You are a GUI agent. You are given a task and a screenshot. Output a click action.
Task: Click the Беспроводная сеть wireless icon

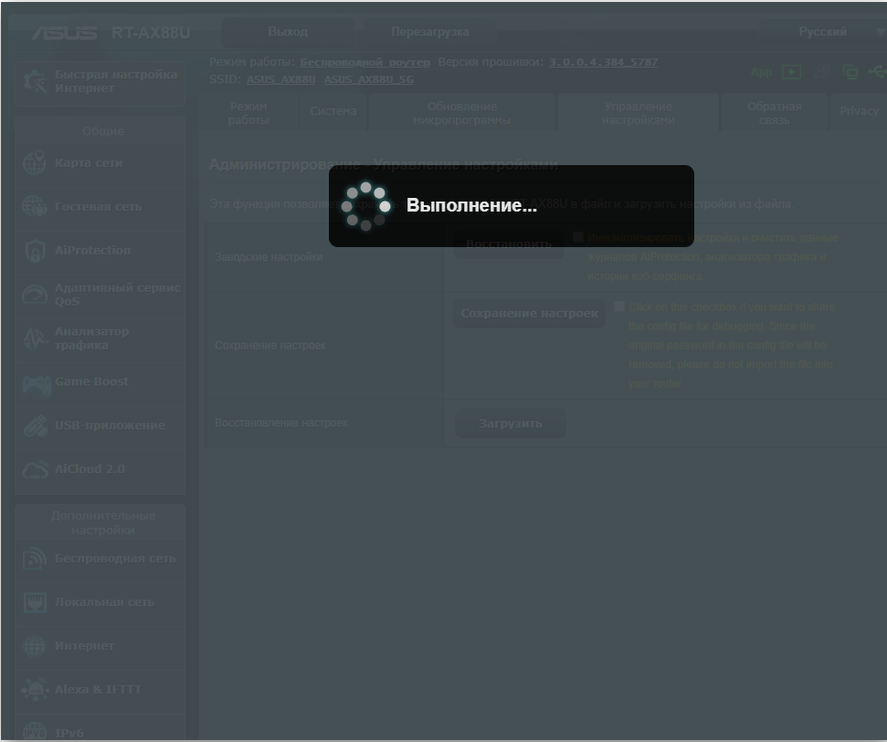pyautogui.click(x=35, y=558)
